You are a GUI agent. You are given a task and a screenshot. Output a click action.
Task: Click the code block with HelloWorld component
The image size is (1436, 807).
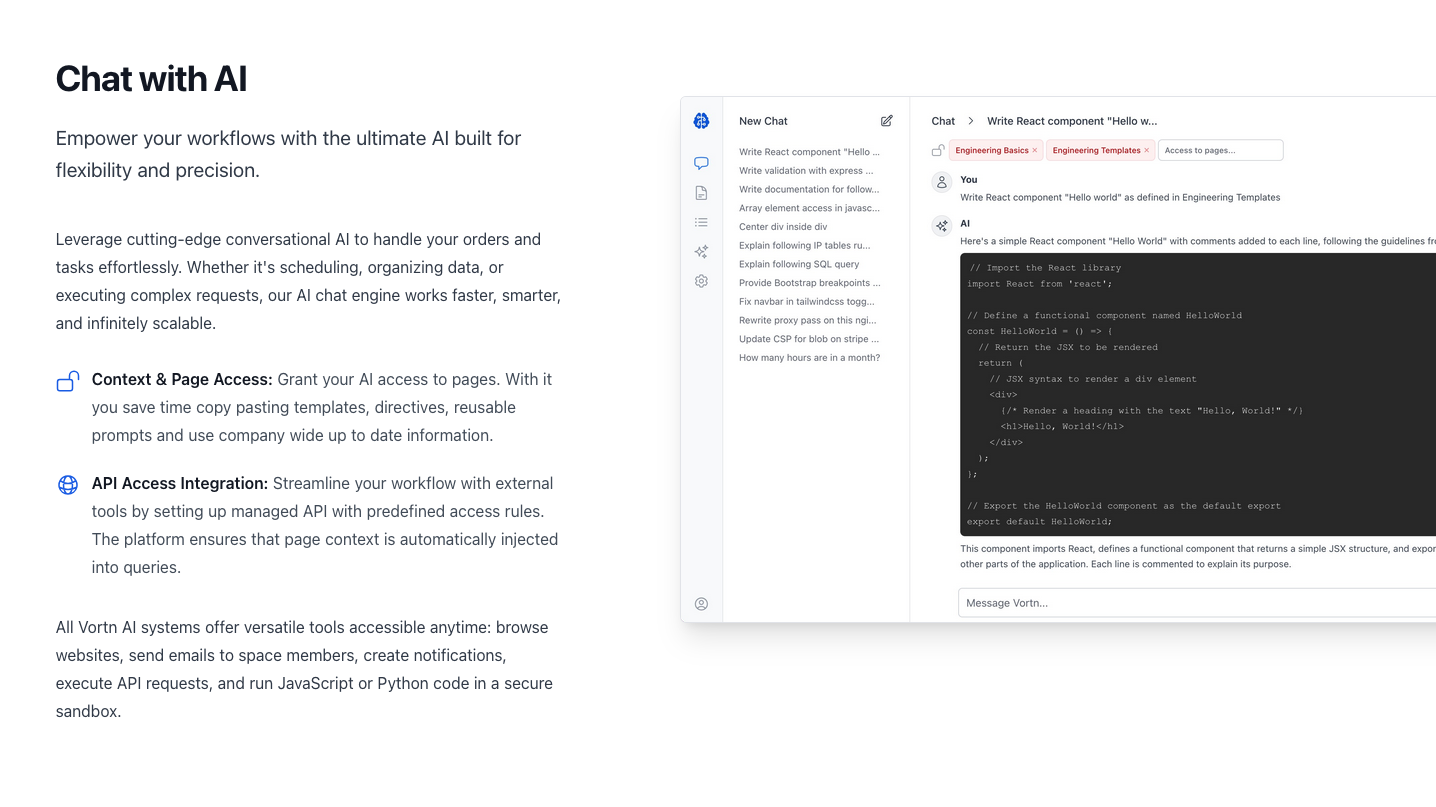coord(1198,394)
